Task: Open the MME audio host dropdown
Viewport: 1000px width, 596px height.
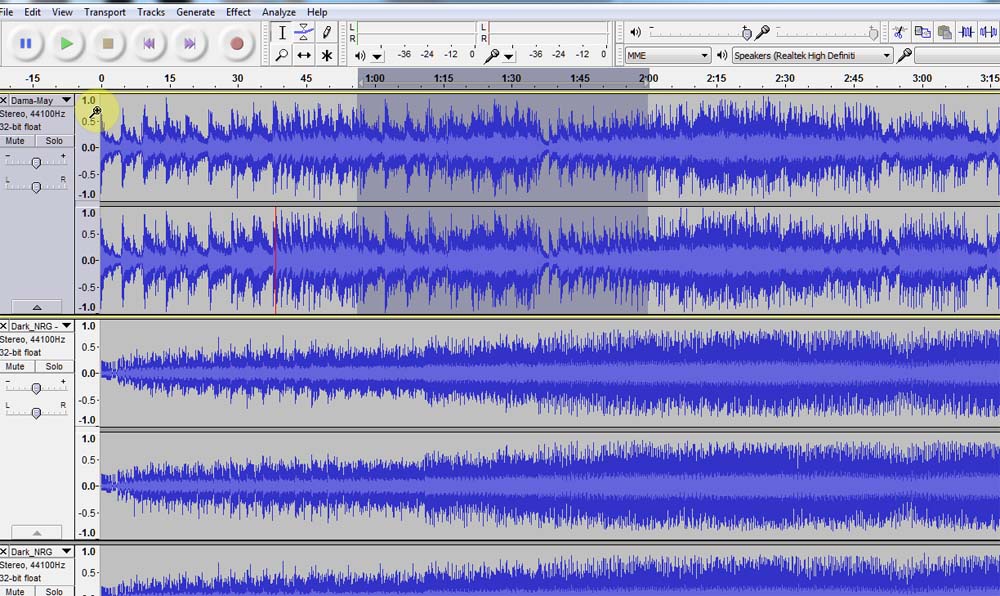Action: point(668,55)
